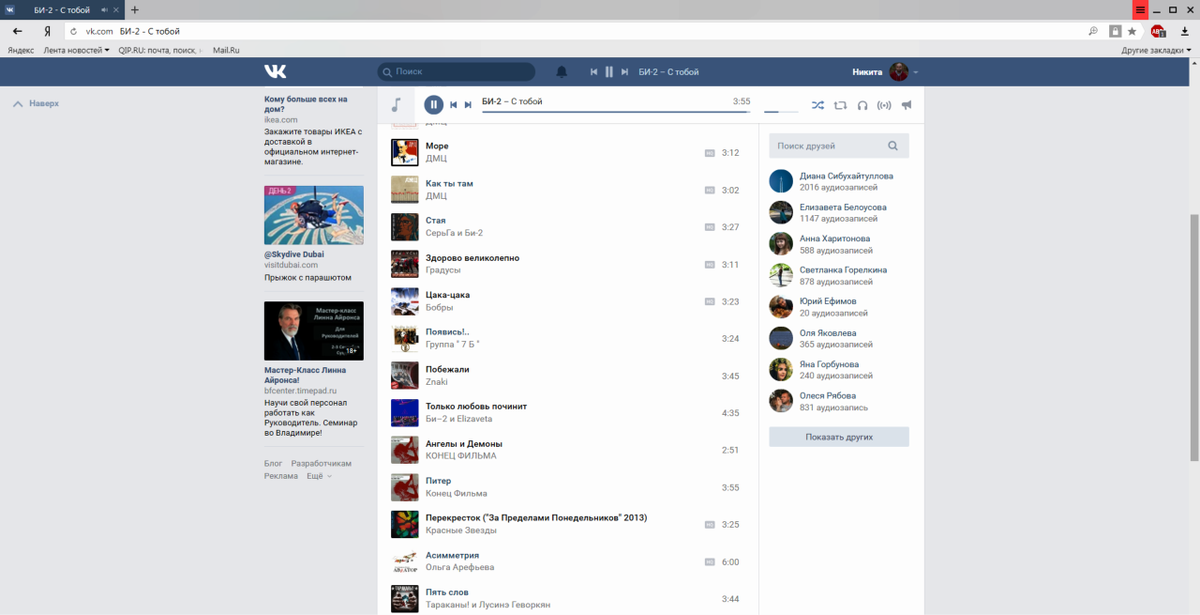Mute the tab via its speaker icon
The width and height of the screenshot is (1200, 615).
(104, 9)
